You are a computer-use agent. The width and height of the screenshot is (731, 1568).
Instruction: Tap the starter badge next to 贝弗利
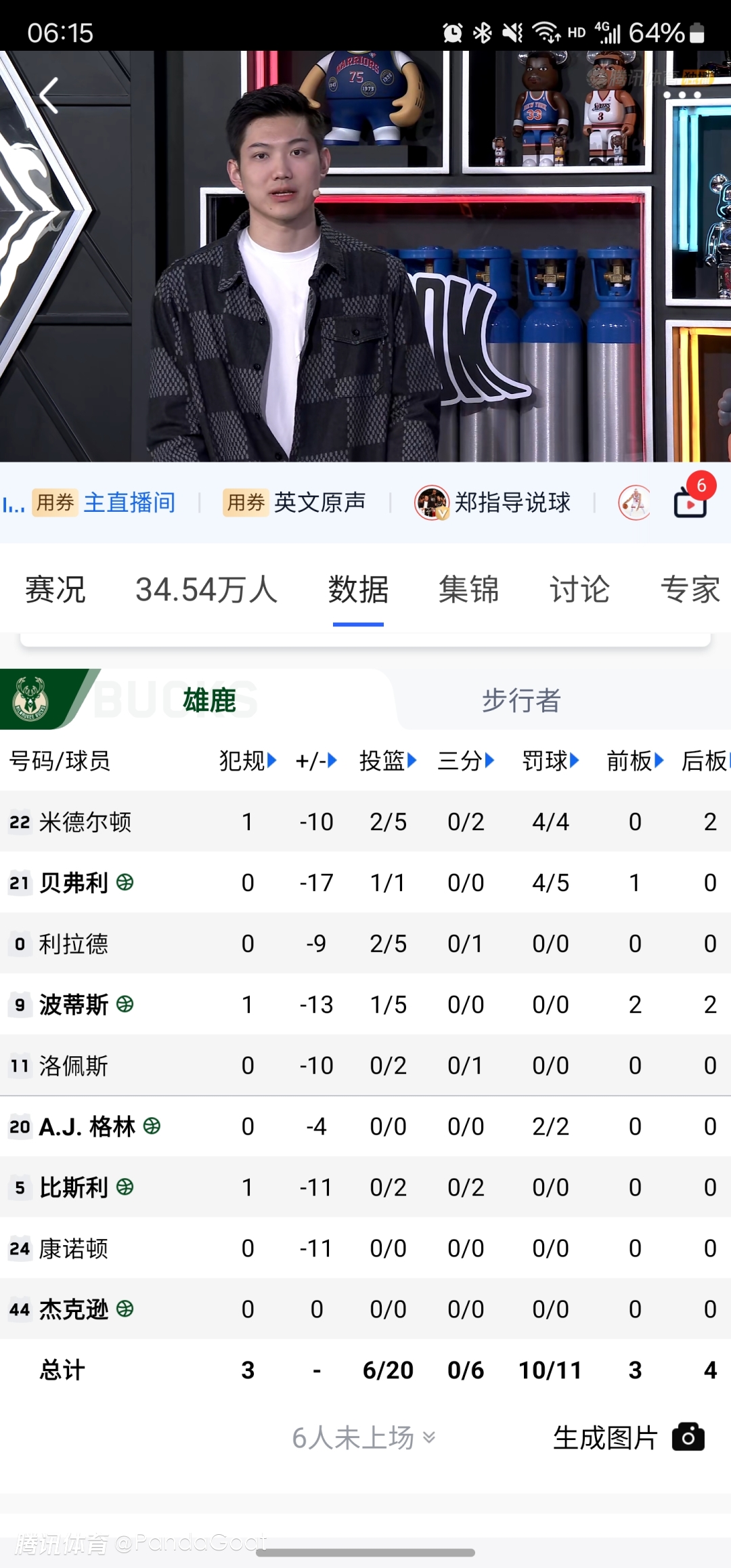point(125,882)
